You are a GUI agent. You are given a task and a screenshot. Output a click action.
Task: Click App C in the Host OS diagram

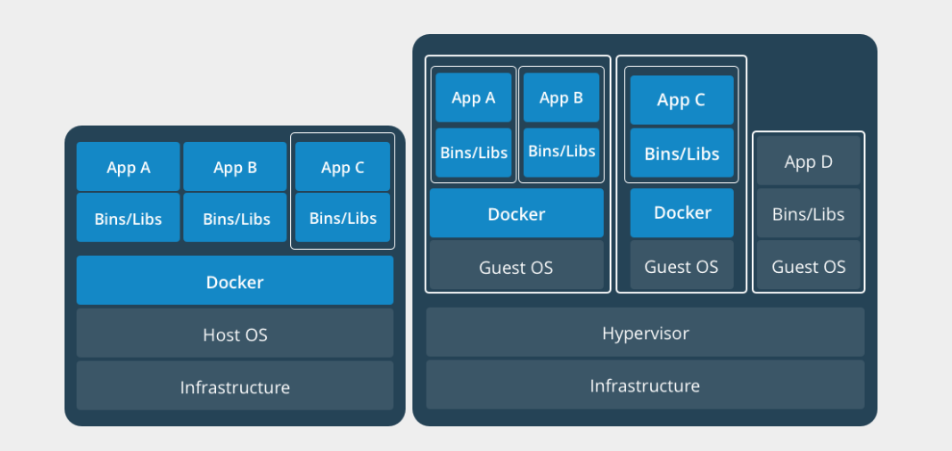pos(342,166)
